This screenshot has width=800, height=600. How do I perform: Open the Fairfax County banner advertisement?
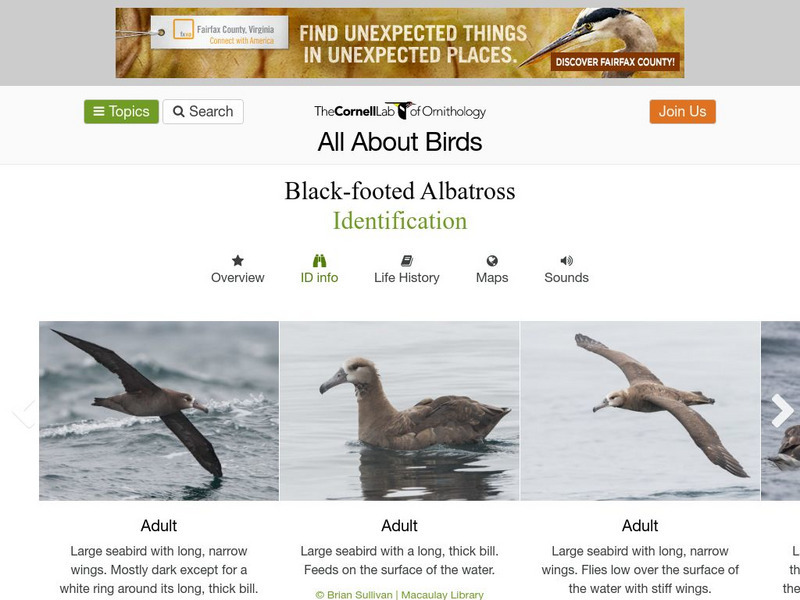click(x=400, y=43)
